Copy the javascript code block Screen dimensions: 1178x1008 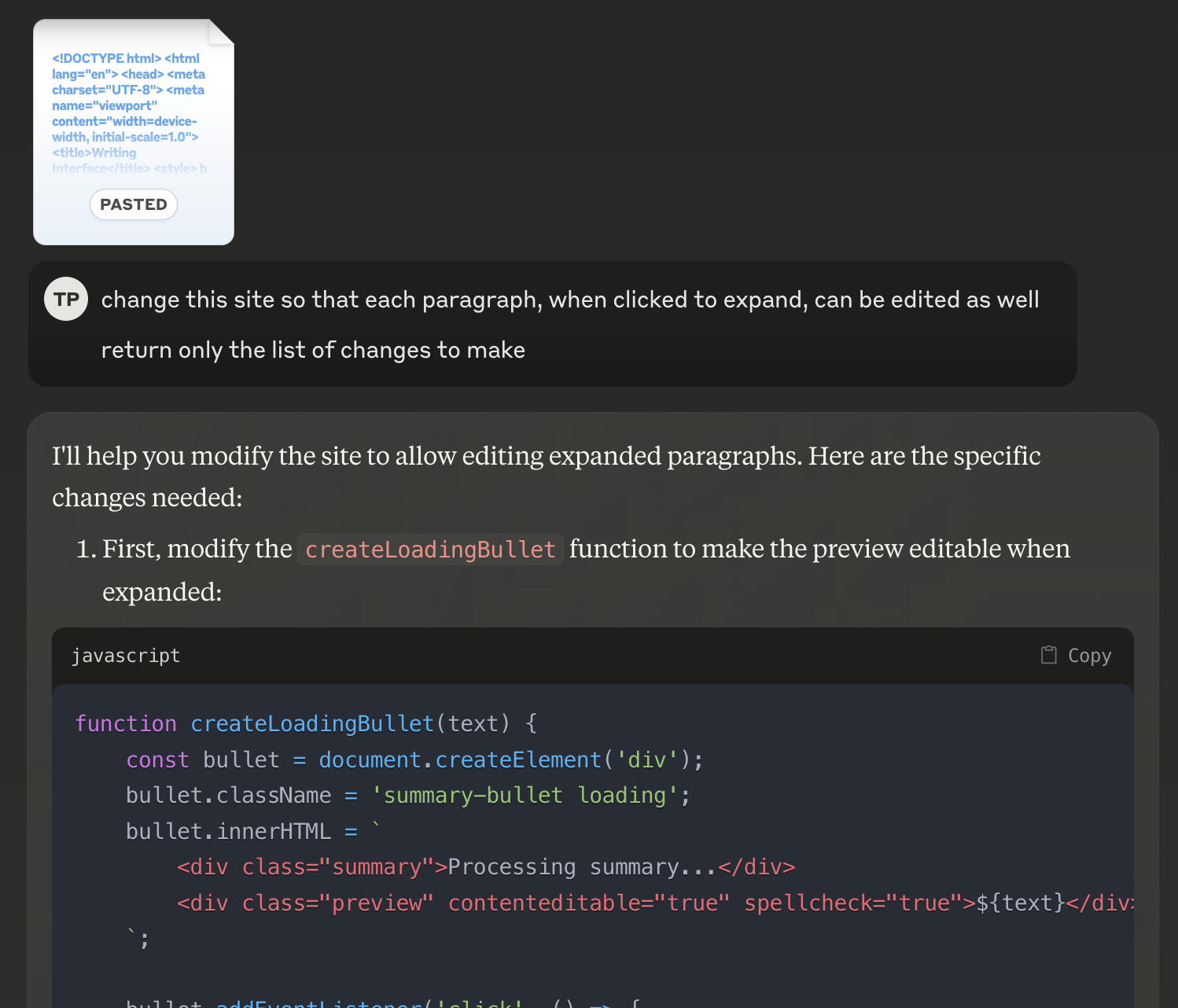click(1076, 655)
